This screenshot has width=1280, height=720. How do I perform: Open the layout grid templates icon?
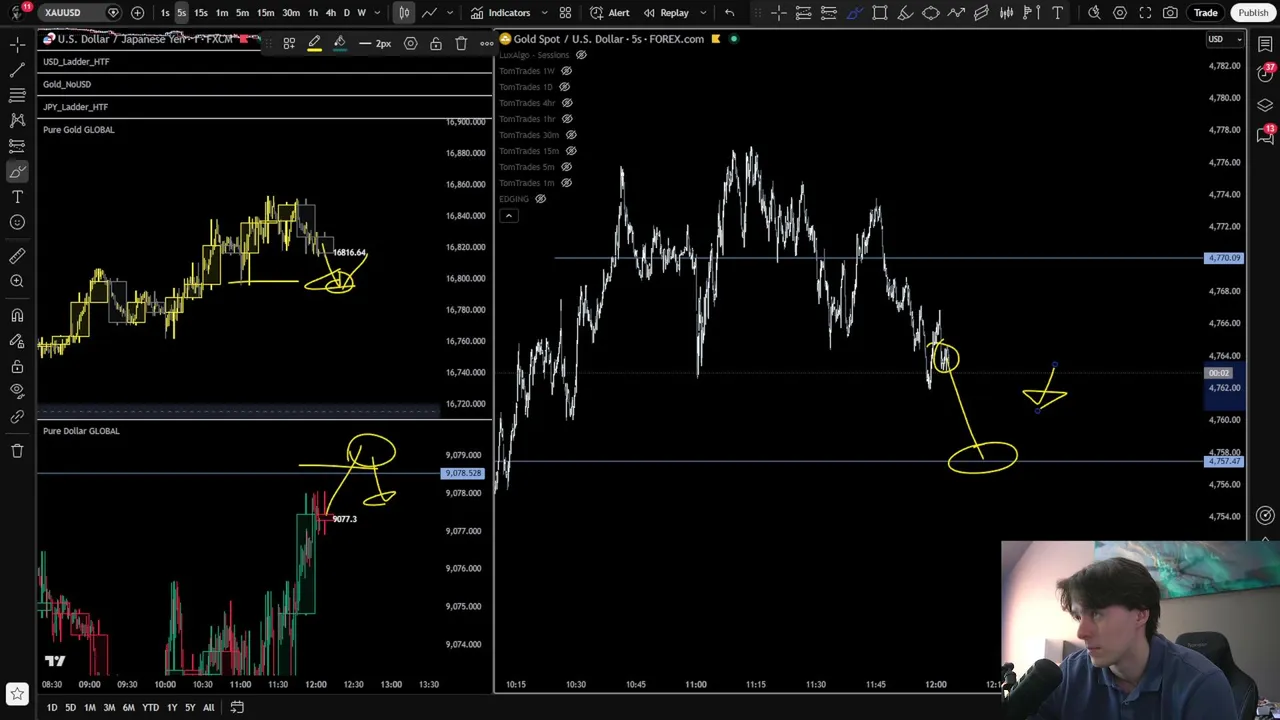pos(565,12)
